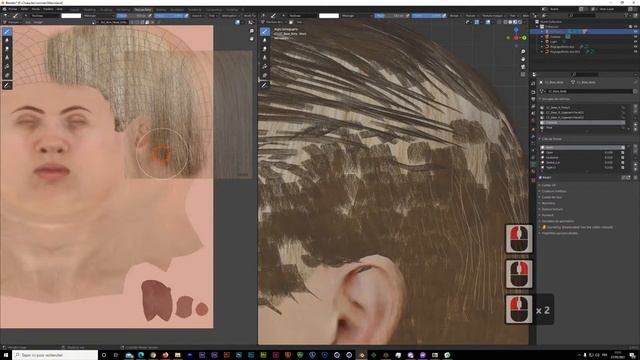
Task: Toggle the Open shape key checkbox
Action: (x=622, y=152)
